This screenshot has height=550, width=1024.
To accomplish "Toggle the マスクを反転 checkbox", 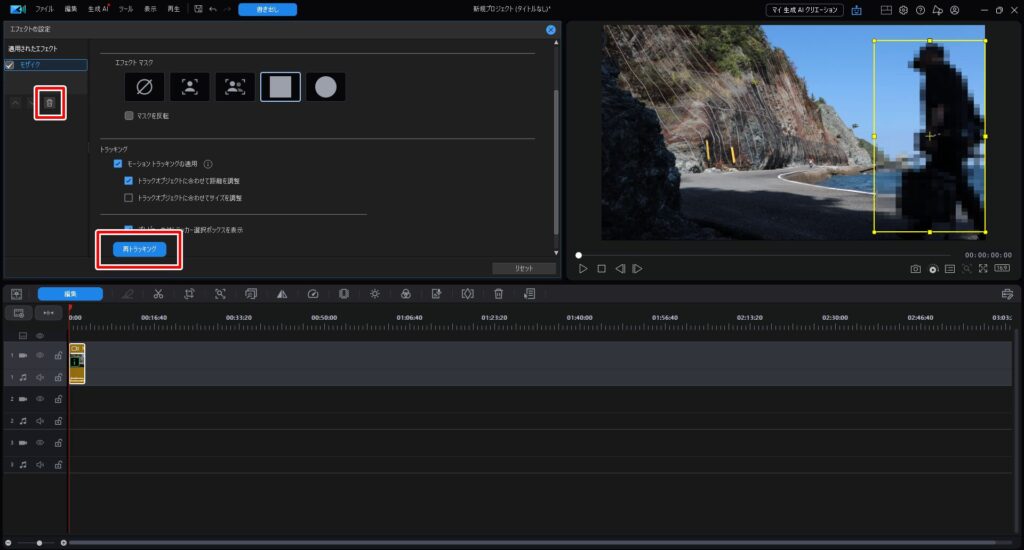I will (129, 116).
